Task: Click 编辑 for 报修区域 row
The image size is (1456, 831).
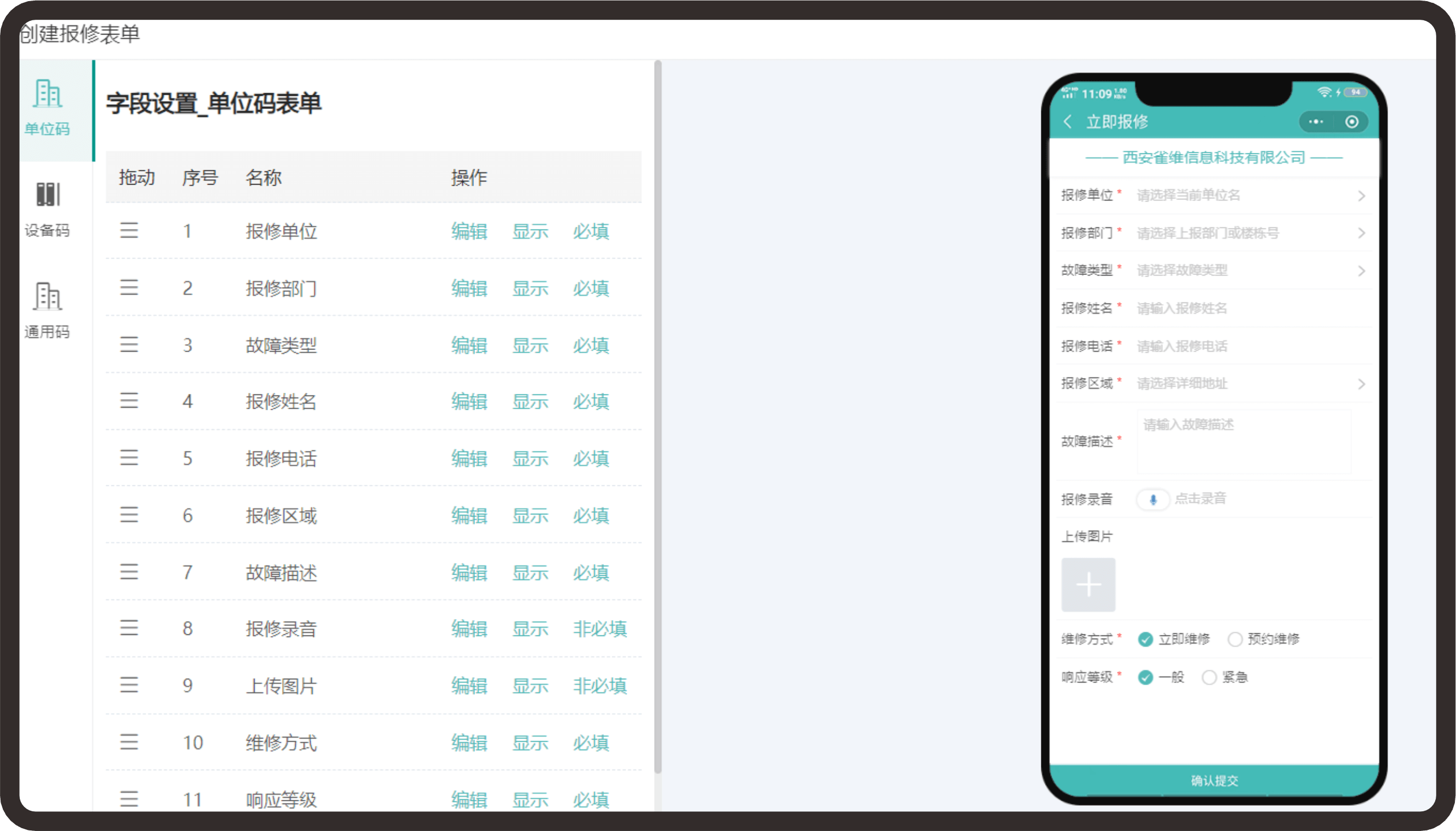Action: click(469, 515)
